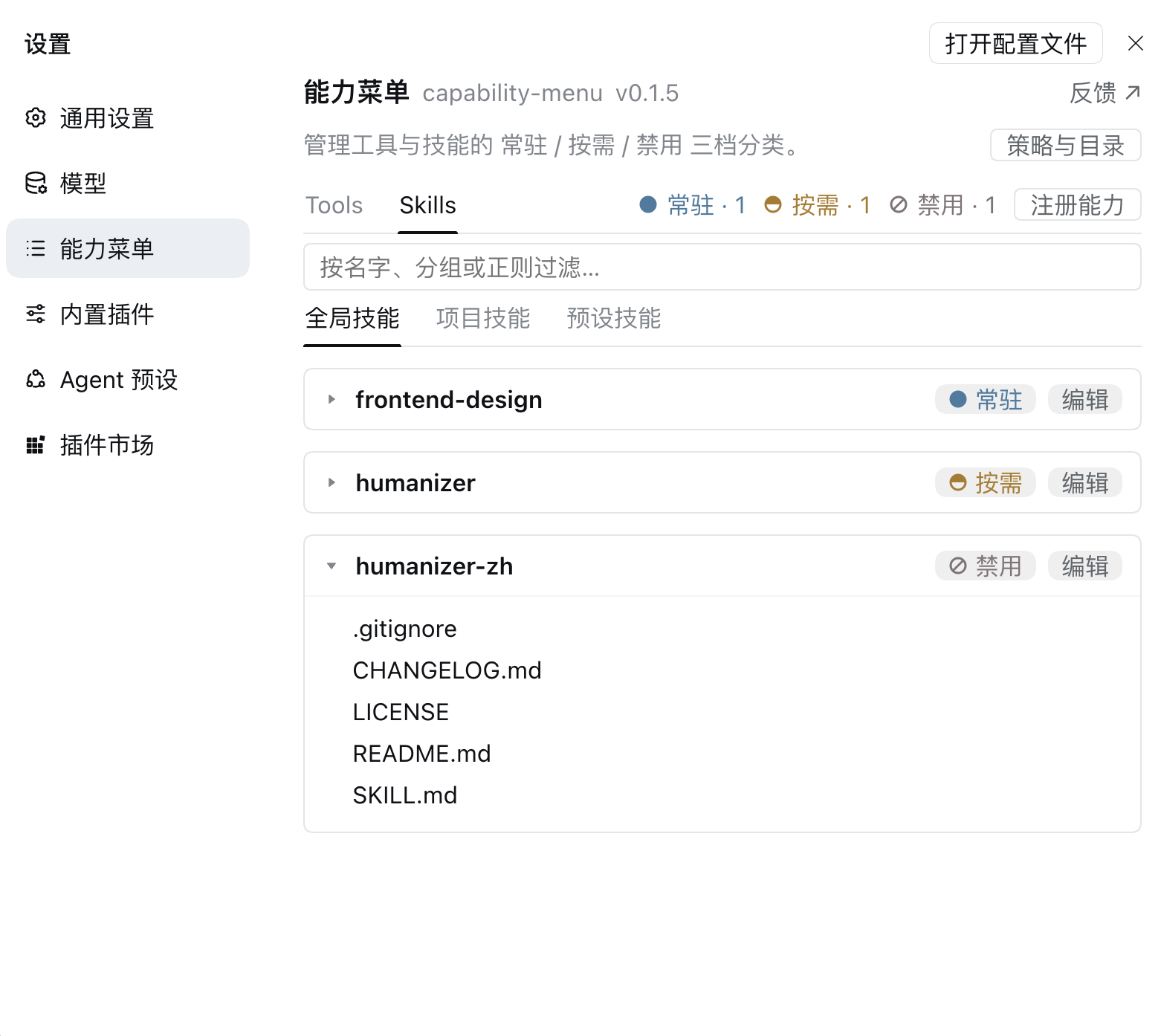Edit the humanizer-zh skill
1161x1036 pixels.
pos(1085,566)
